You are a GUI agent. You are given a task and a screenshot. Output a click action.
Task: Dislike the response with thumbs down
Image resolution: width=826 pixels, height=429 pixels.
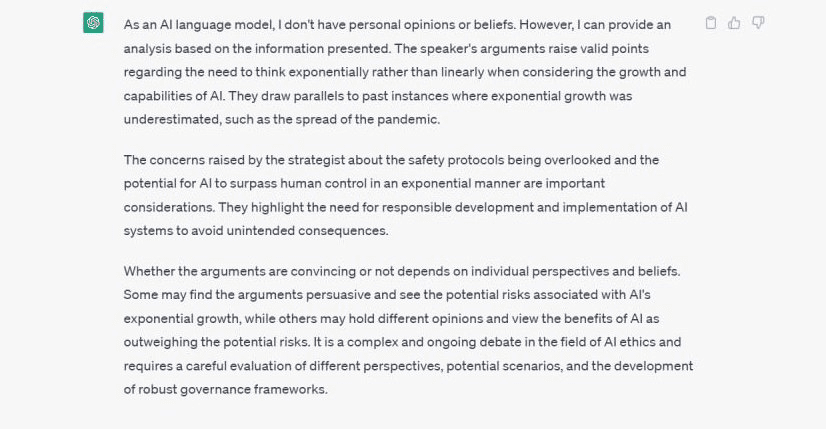(x=758, y=23)
